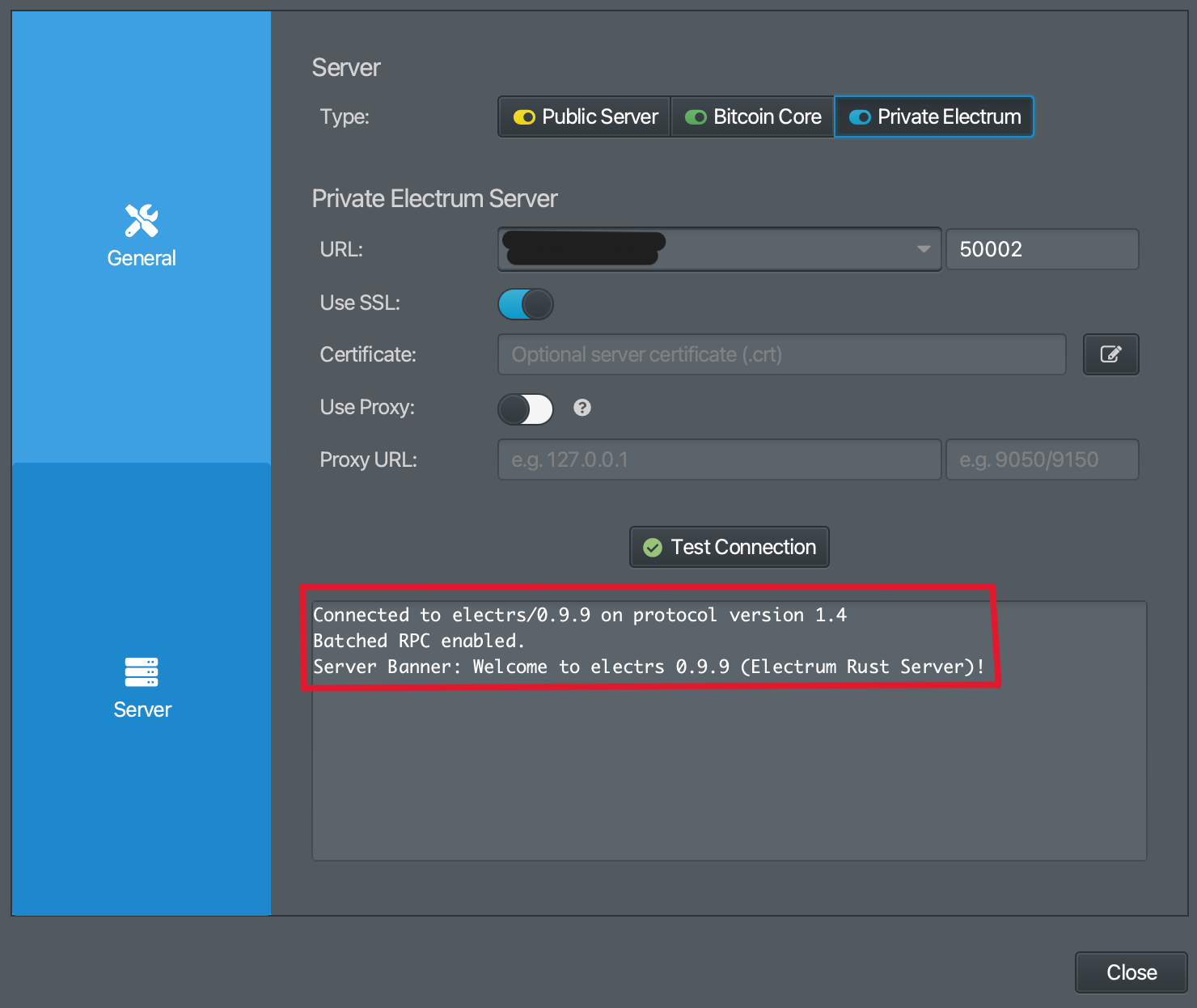1197x1008 pixels.
Task: Click the Close button
Action: click(x=1130, y=972)
